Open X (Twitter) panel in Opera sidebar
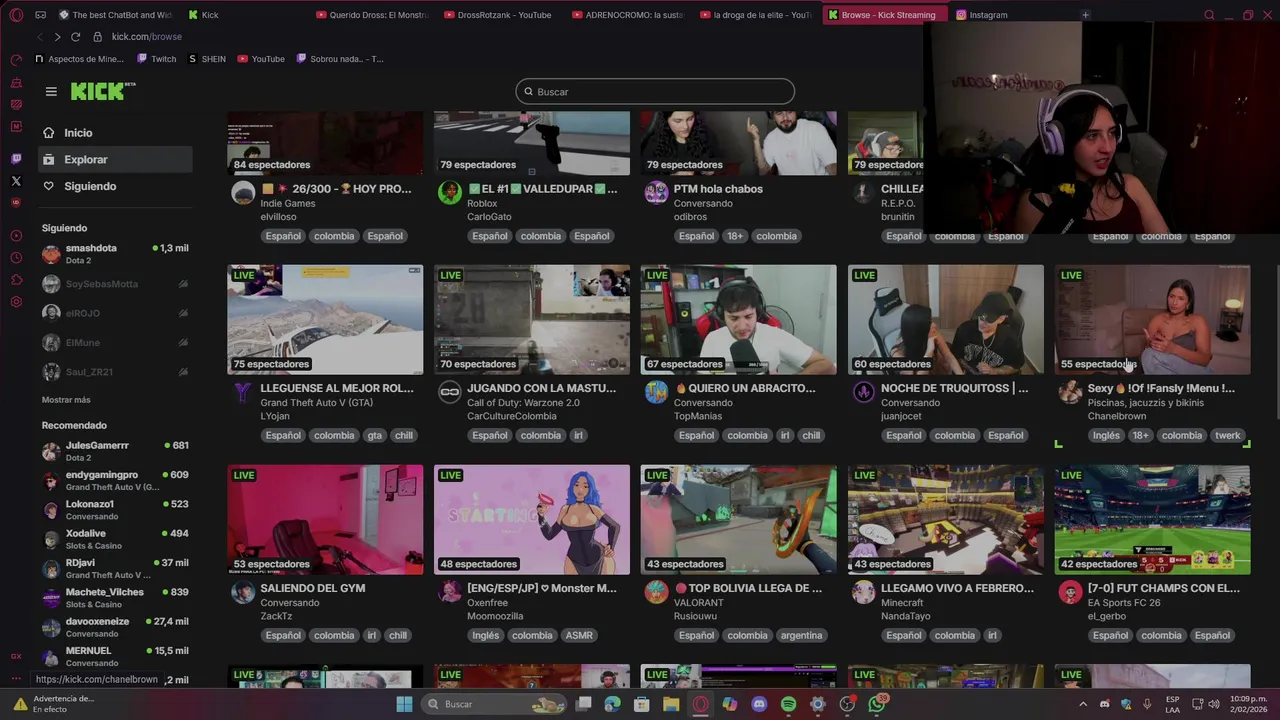 (16, 181)
